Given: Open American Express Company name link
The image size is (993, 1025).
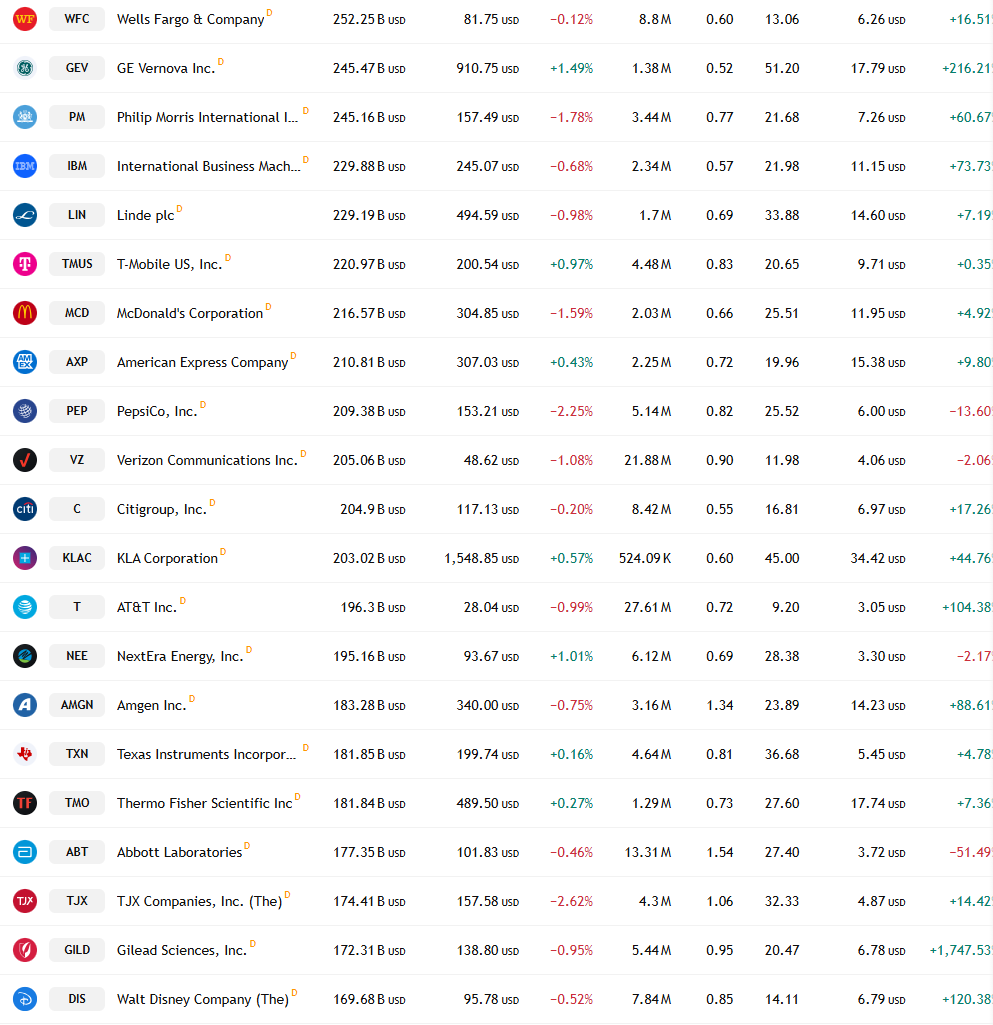Looking at the screenshot, I should 203,363.
